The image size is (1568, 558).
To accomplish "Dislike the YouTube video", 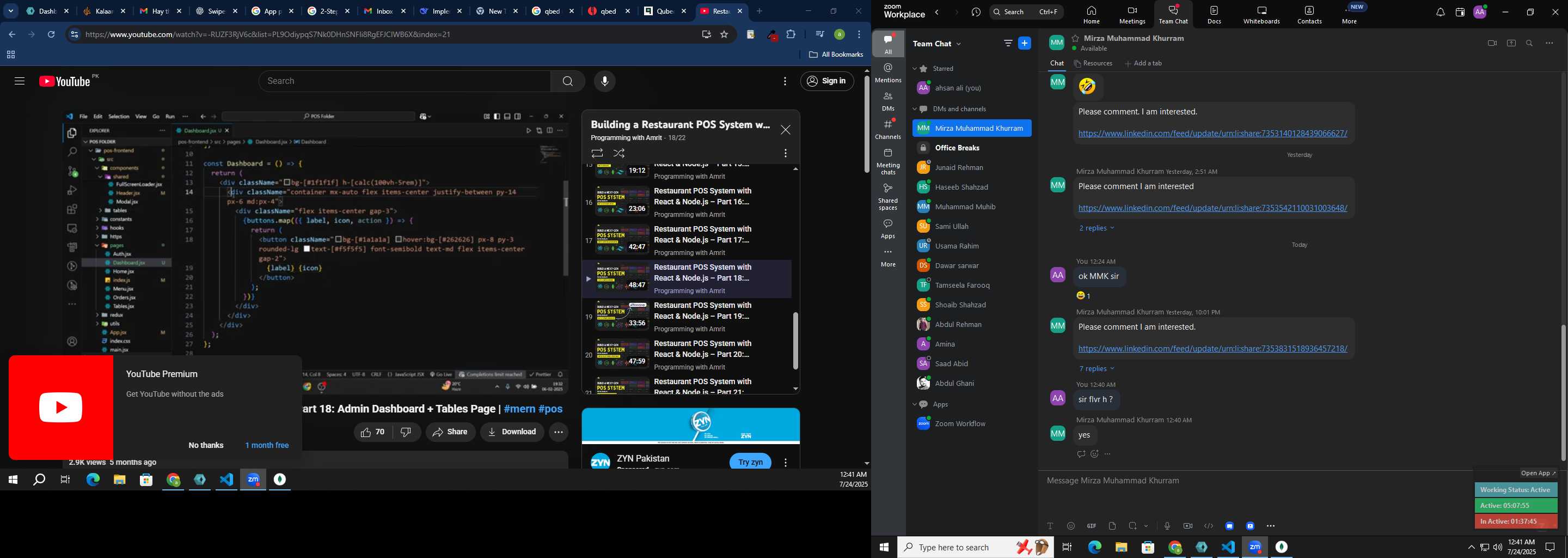I will [406, 432].
